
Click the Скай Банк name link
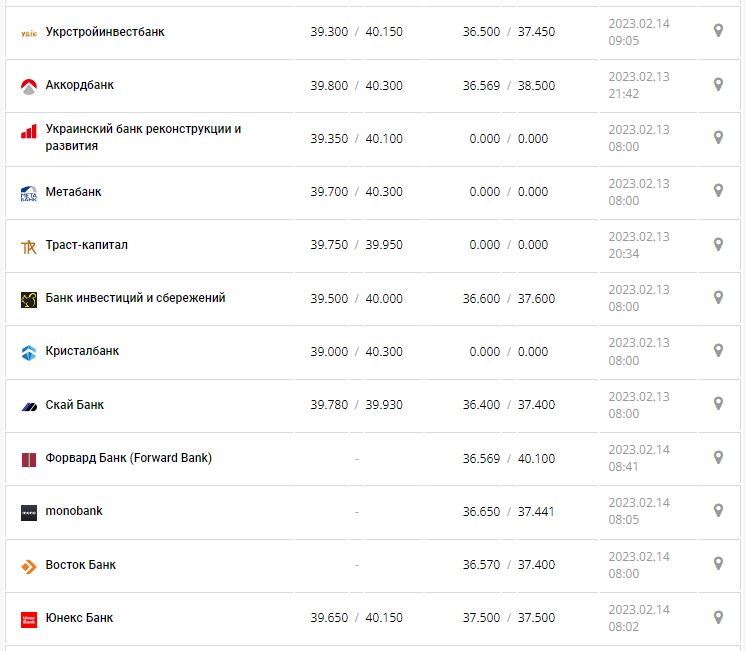74,405
